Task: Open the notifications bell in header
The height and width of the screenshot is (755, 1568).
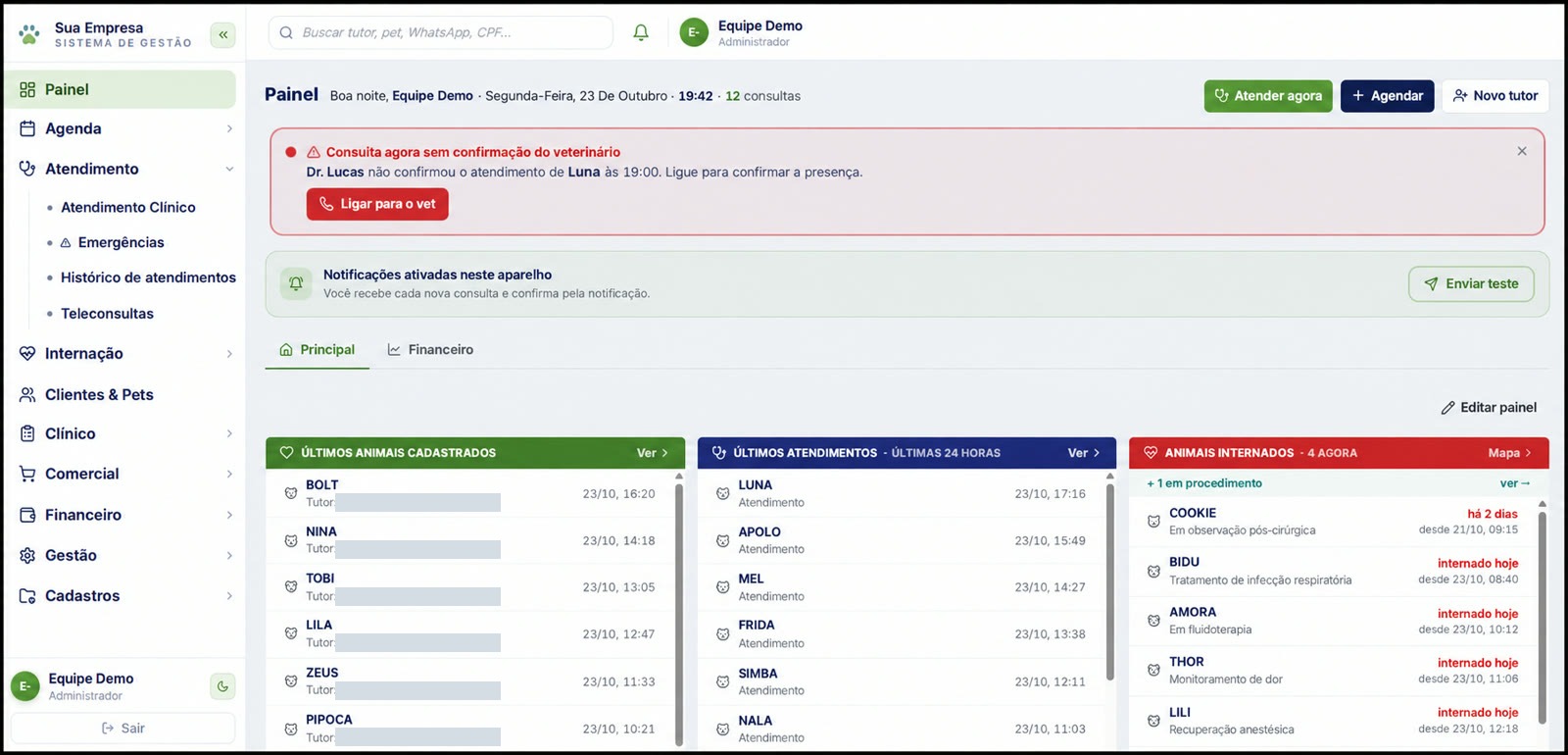Action: coord(641,32)
